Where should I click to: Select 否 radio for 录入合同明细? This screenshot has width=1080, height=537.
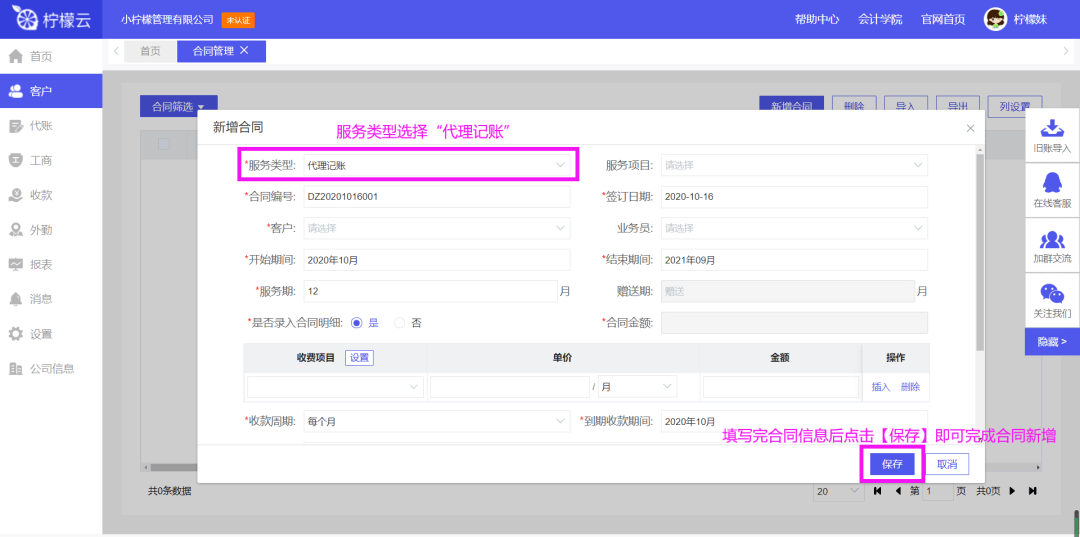coord(399,322)
